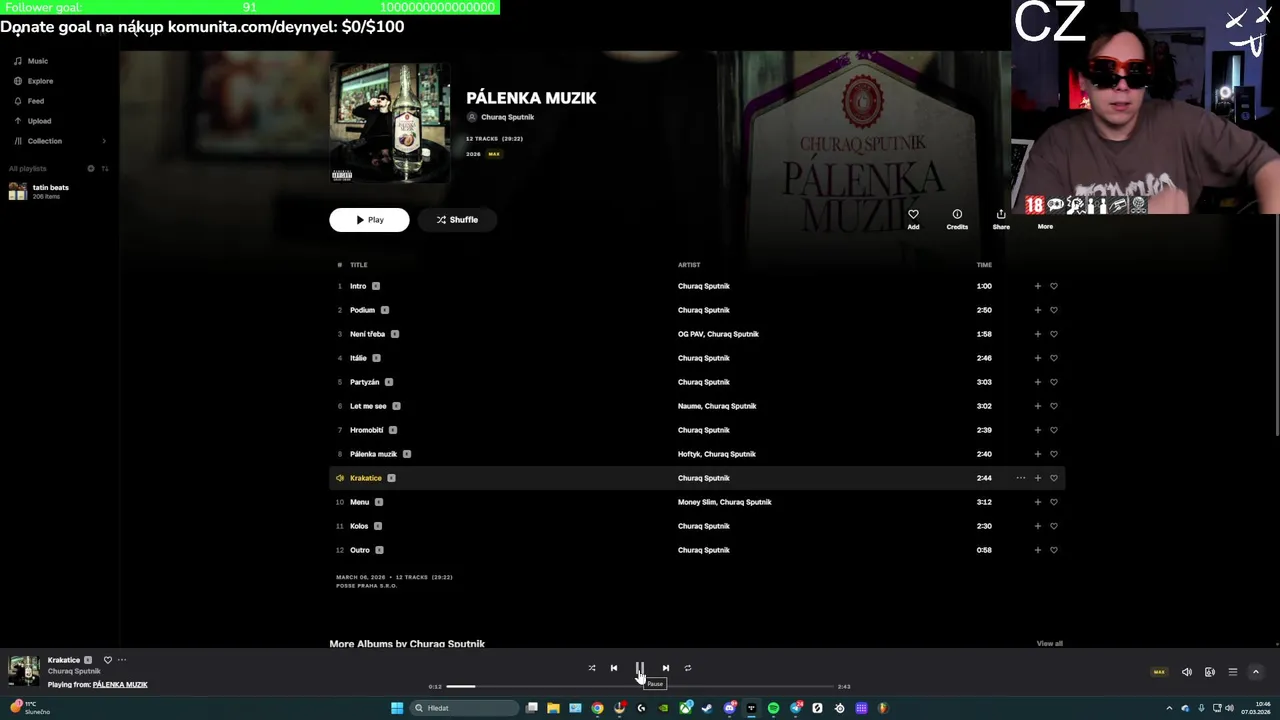Click the volume speaker icon
Screen dimensions: 1280x720
coord(1187,672)
